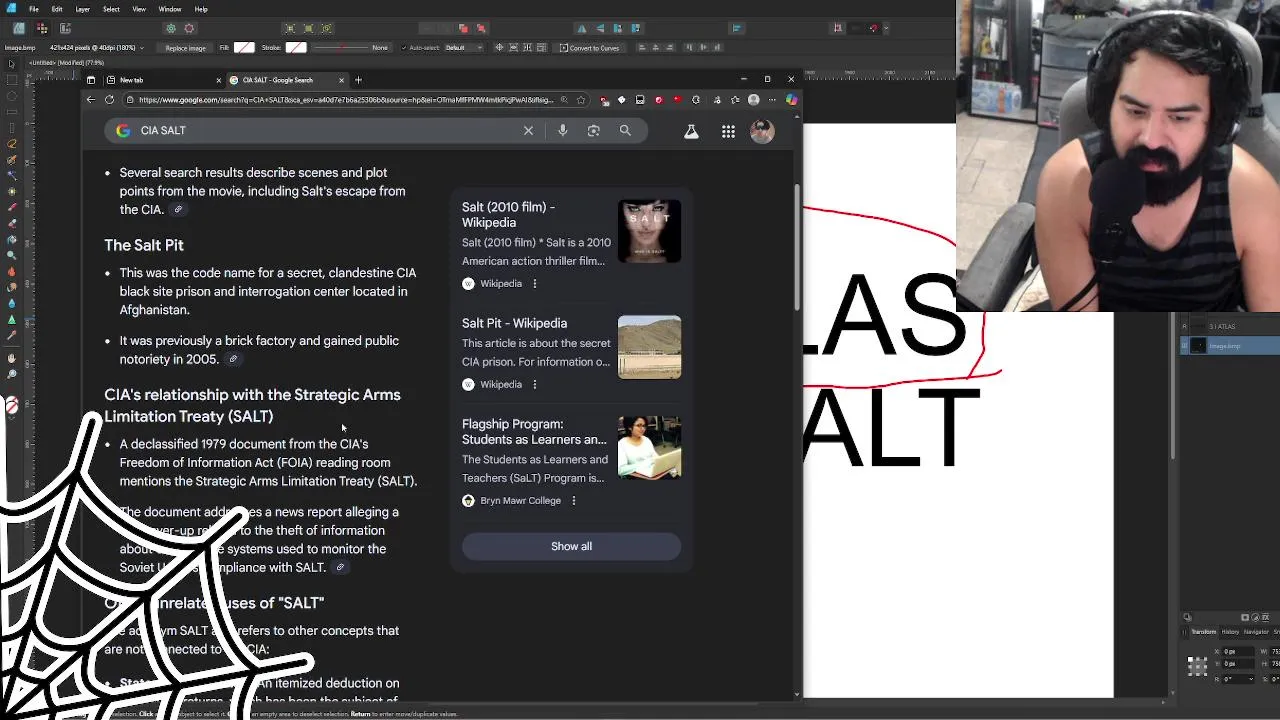Click the Salt Pit desert thumbnail

649,347
